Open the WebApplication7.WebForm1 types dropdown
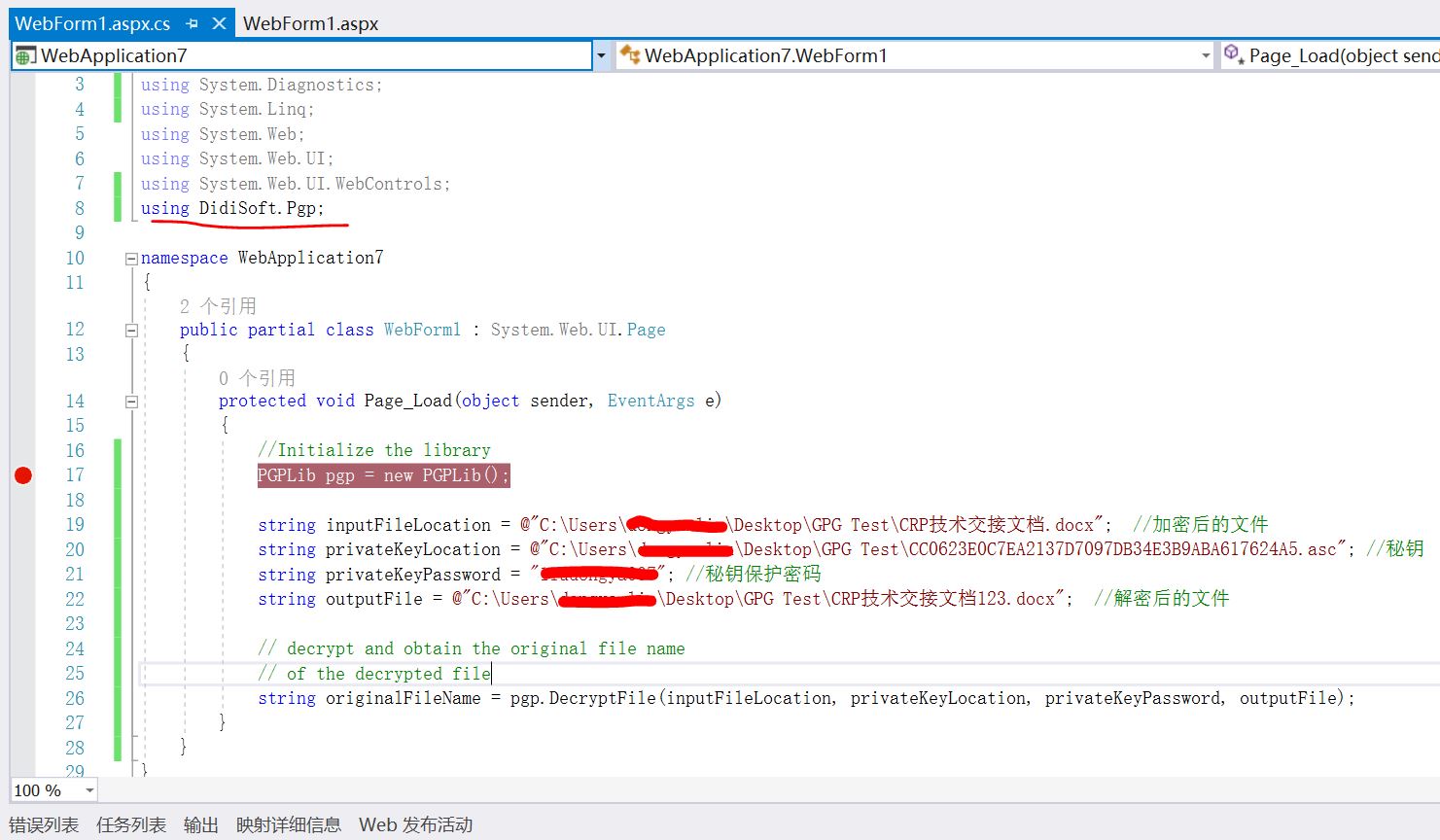This screenshot has width=1440, height=840. 1205,55
